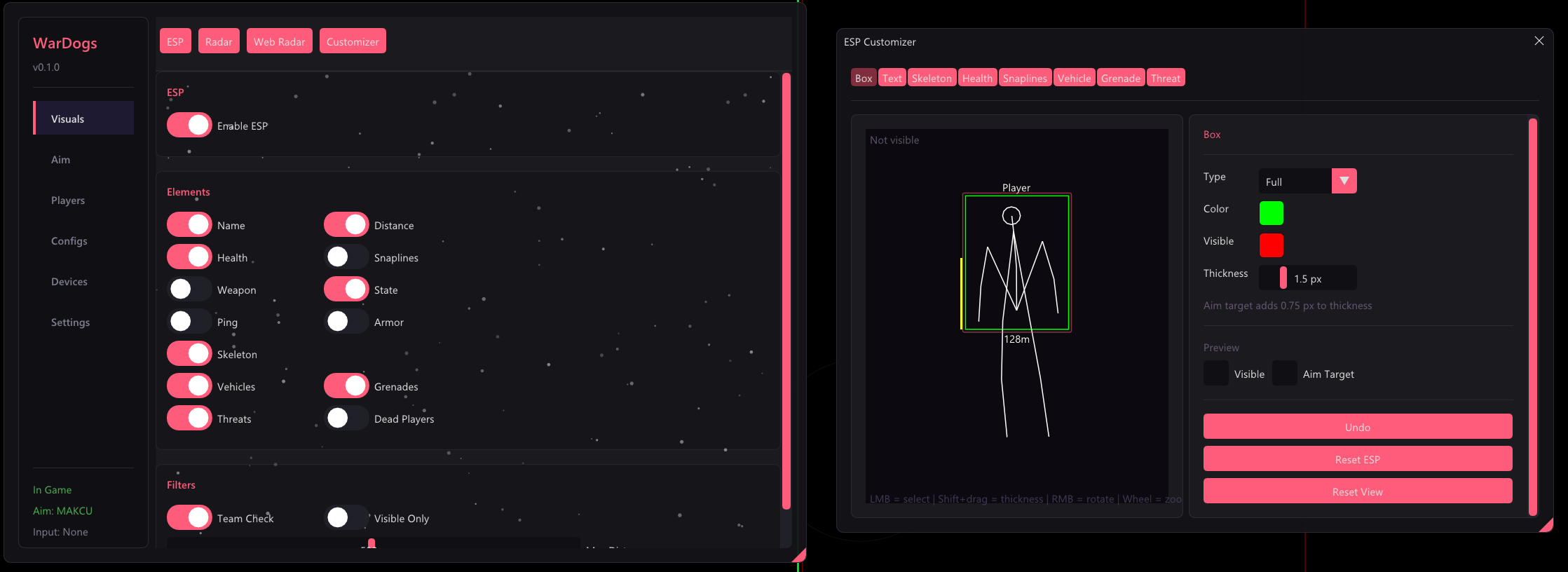The image size is (1568, 572).
Task: Open the Snaplines customizer tab
Action: tap(1025, 78)
